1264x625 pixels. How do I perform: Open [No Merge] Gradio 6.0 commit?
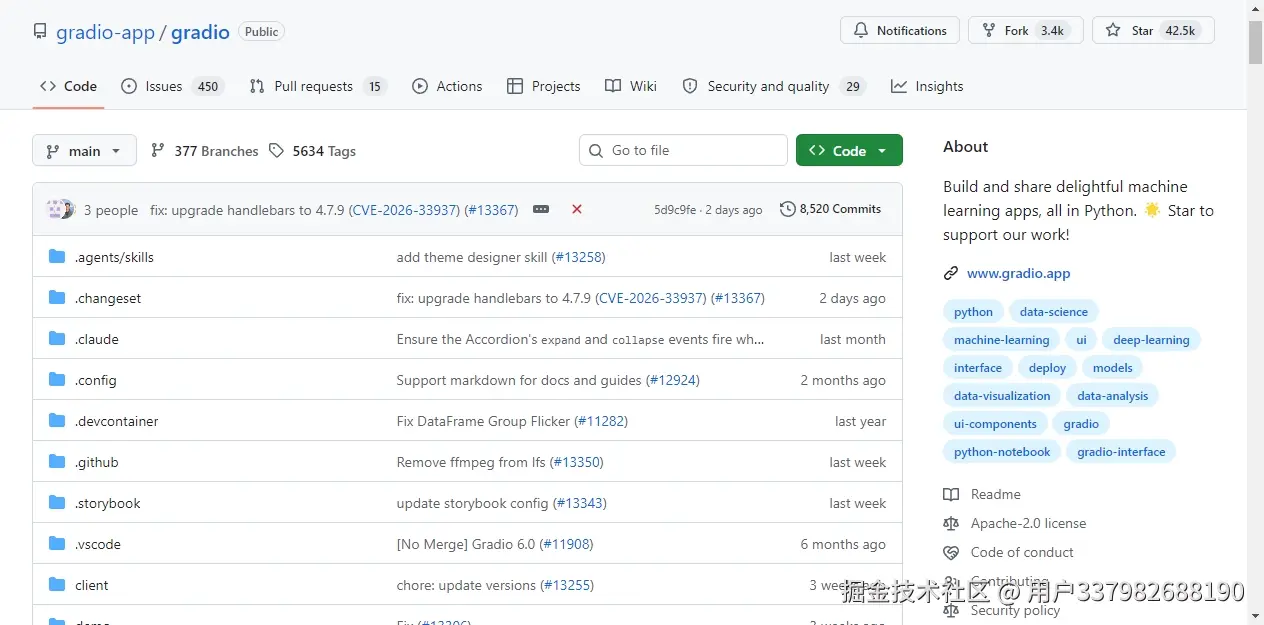[466, 544]
